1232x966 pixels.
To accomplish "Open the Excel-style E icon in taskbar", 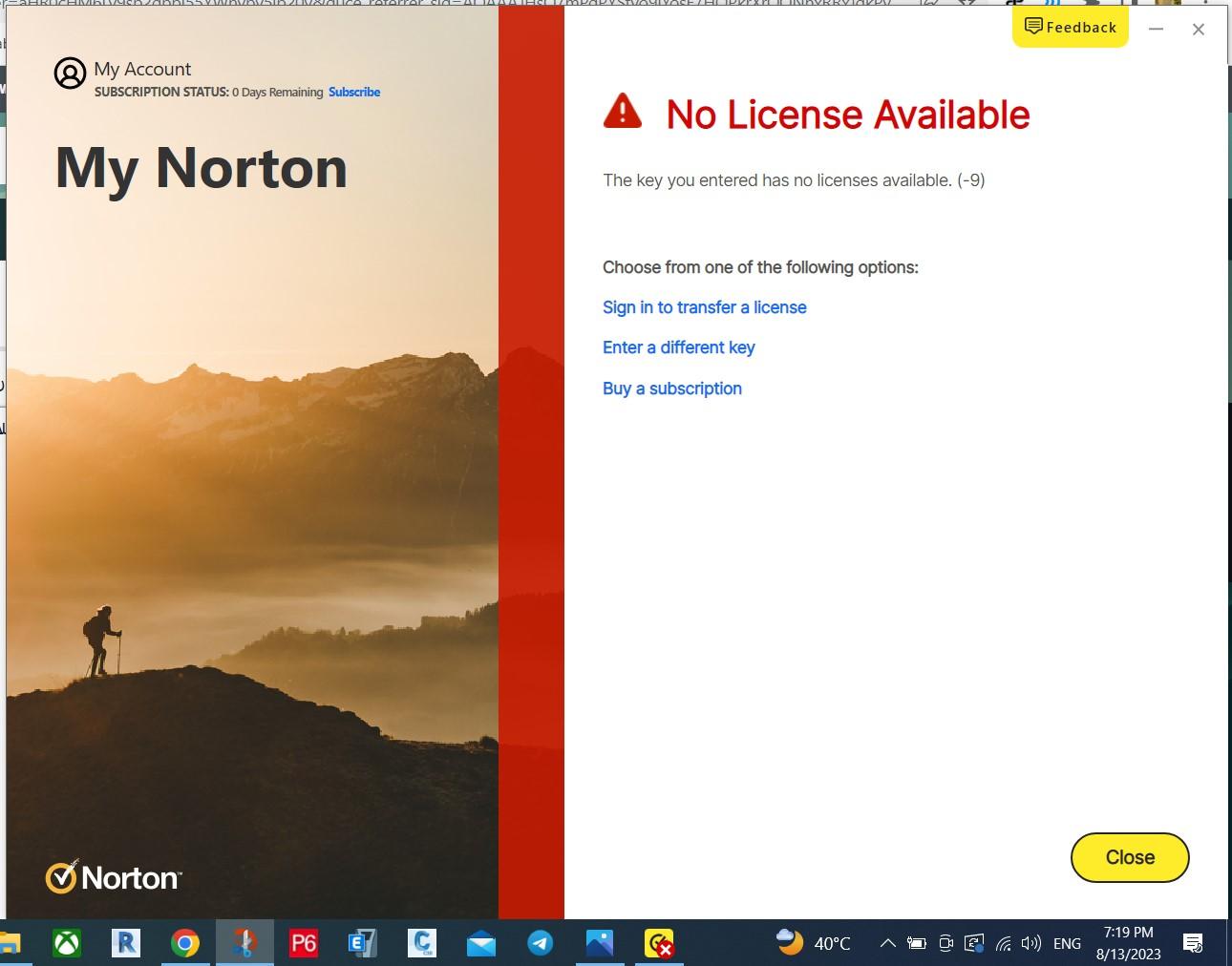I will click(x=362, y=943).
